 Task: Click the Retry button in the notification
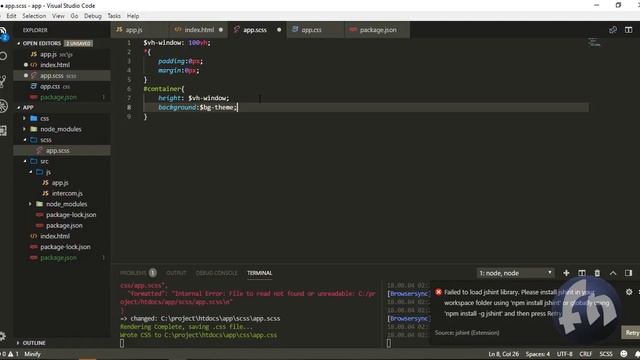pos(631,333)
